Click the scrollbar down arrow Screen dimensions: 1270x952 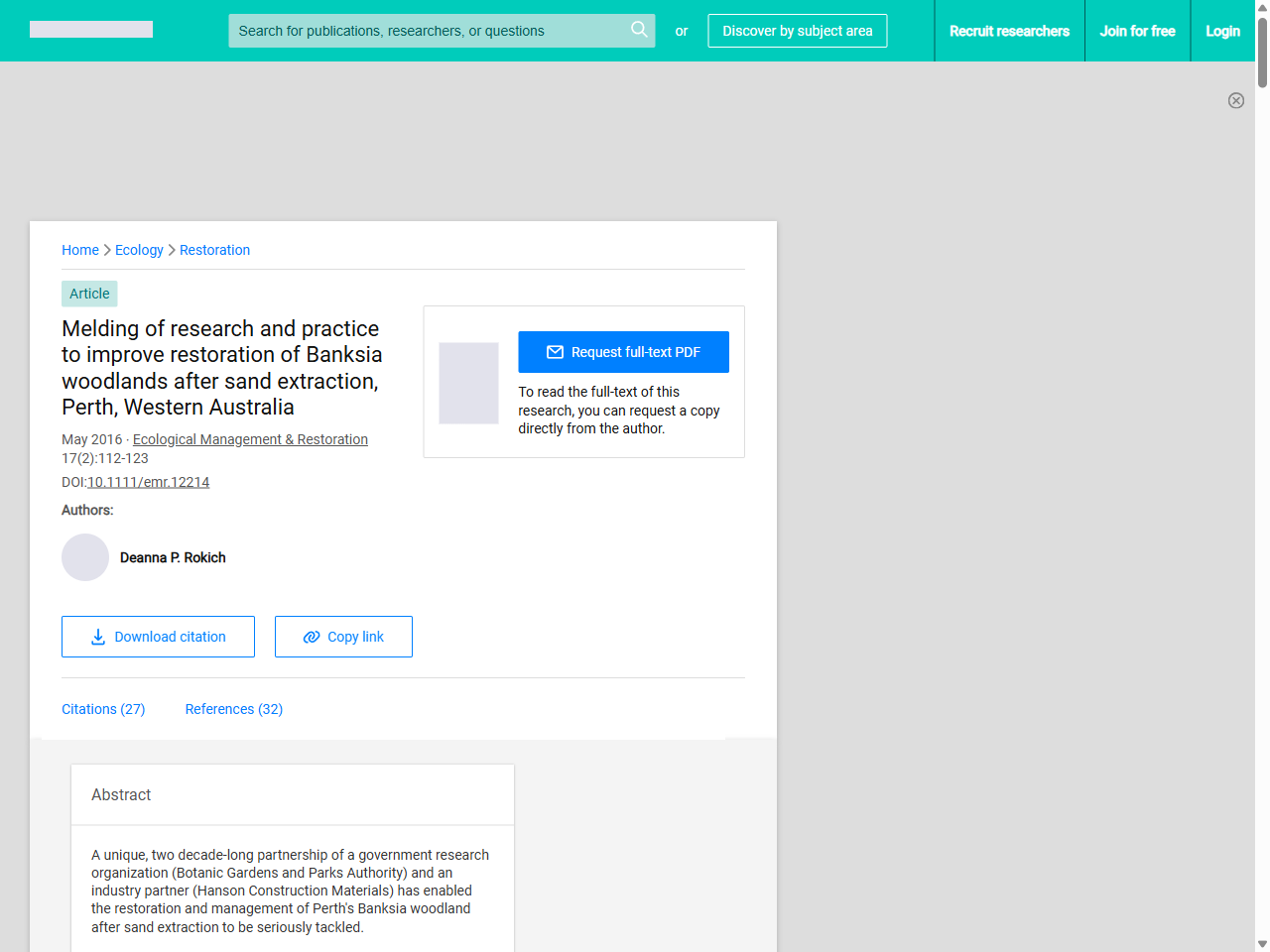pyautogui.click(x=1262, y=944)
